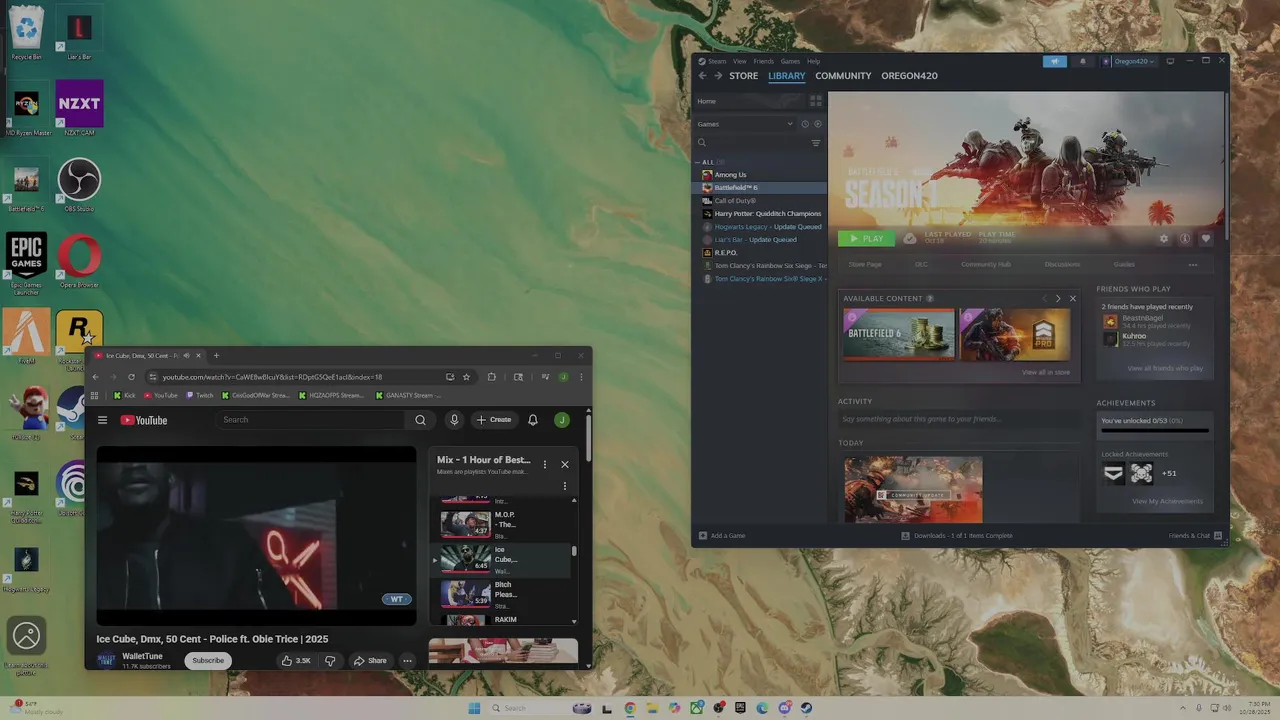
Task: Select Hogwarts Legacy in library list
Action: [762, 227]
